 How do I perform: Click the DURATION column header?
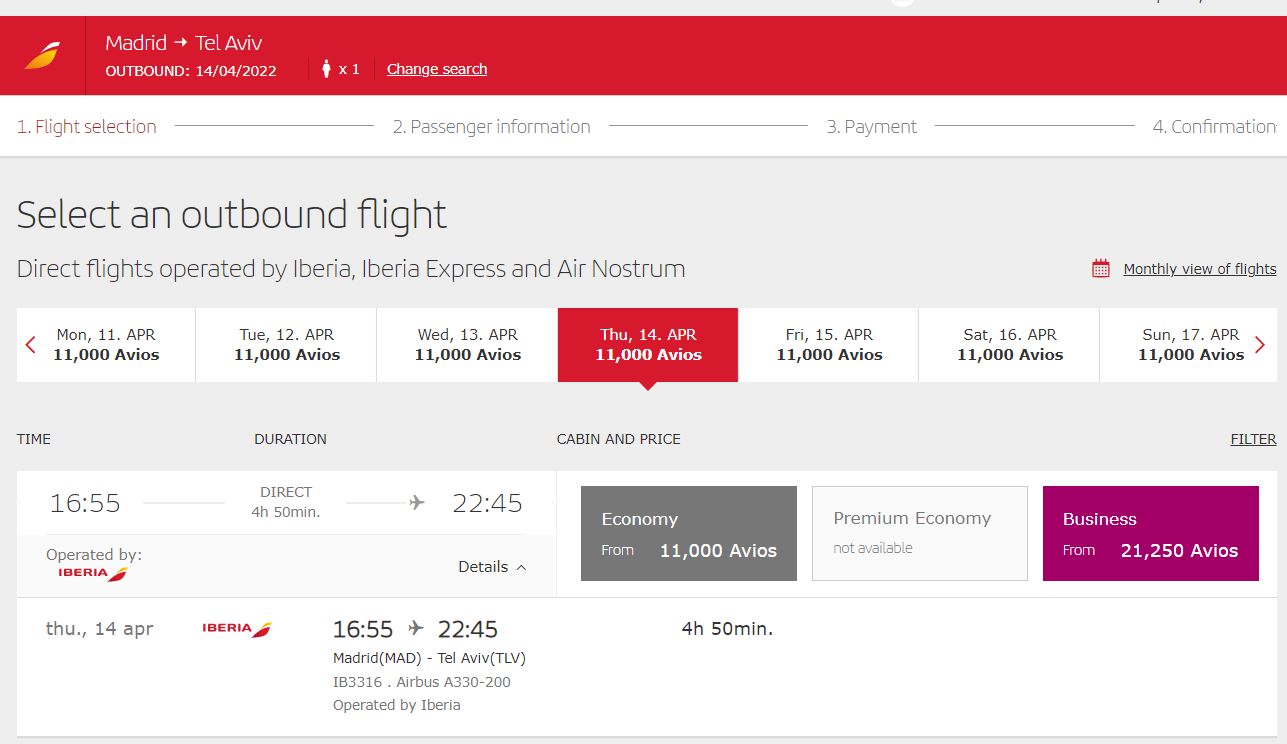[x=290, y=439]
